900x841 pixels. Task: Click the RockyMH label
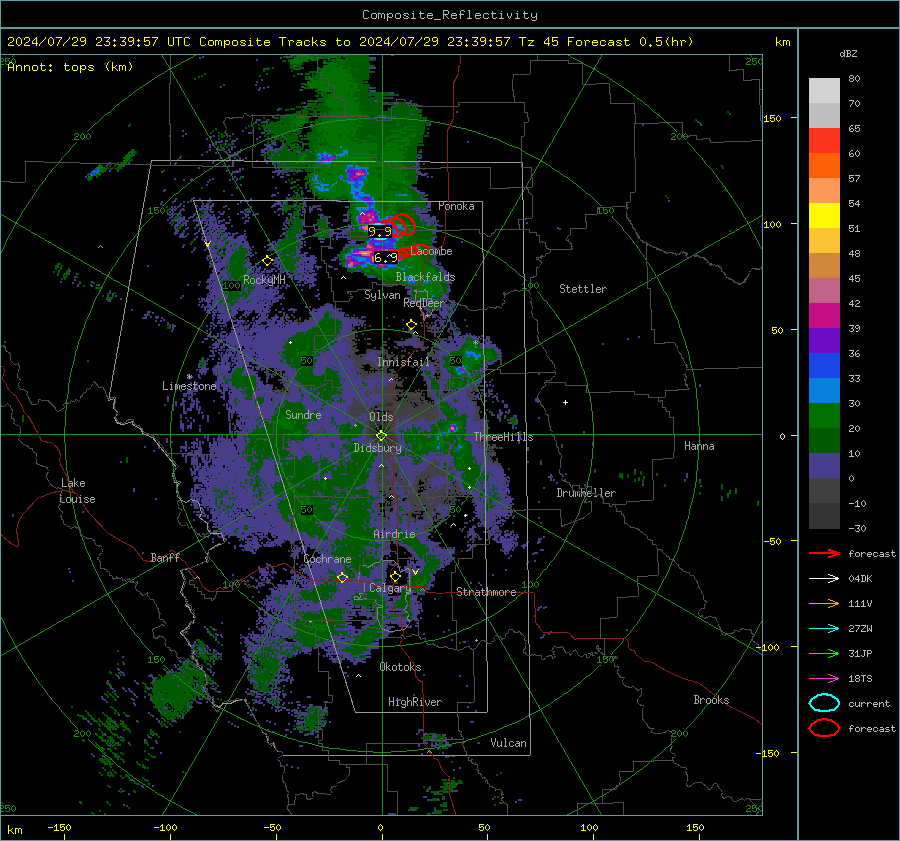tap(264, 280)
